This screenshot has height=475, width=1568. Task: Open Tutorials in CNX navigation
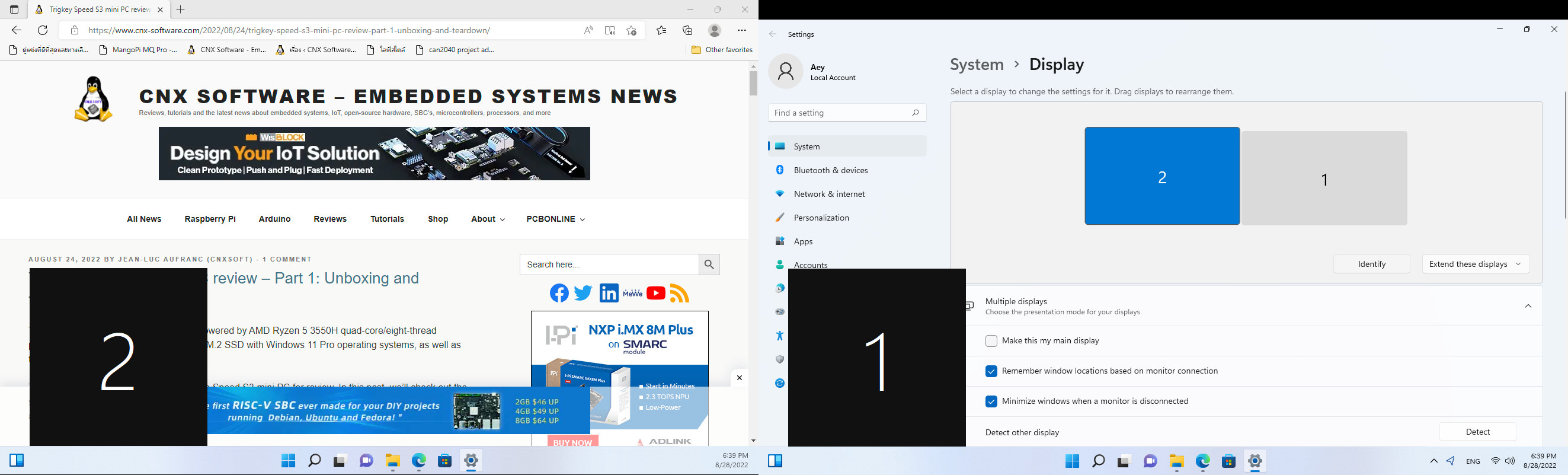click(387, 219)
